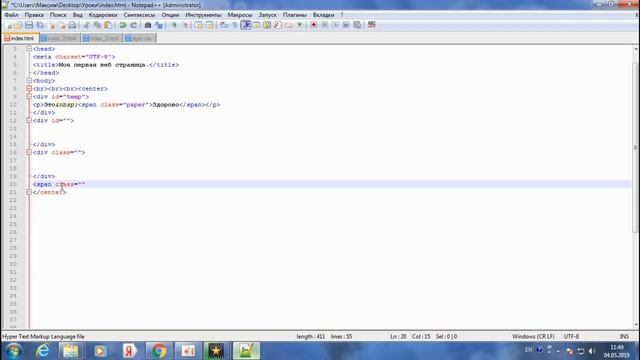640x360 pixels.
Task: Create a new document via toolbar
Action: 9,25
